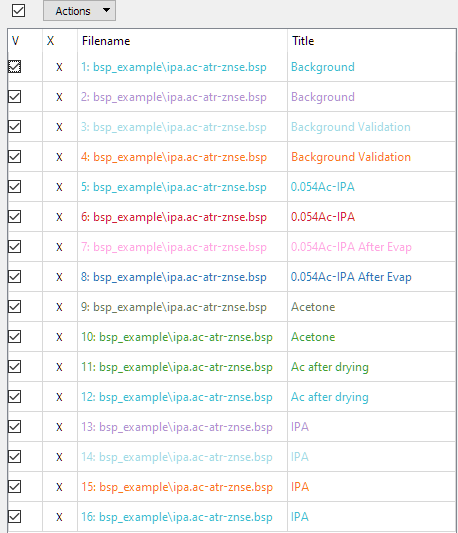Select filename 4: bsp_example\ipa.ac-atr-znse.bsp in orange
458x533 pixels.
coord(174,157)
